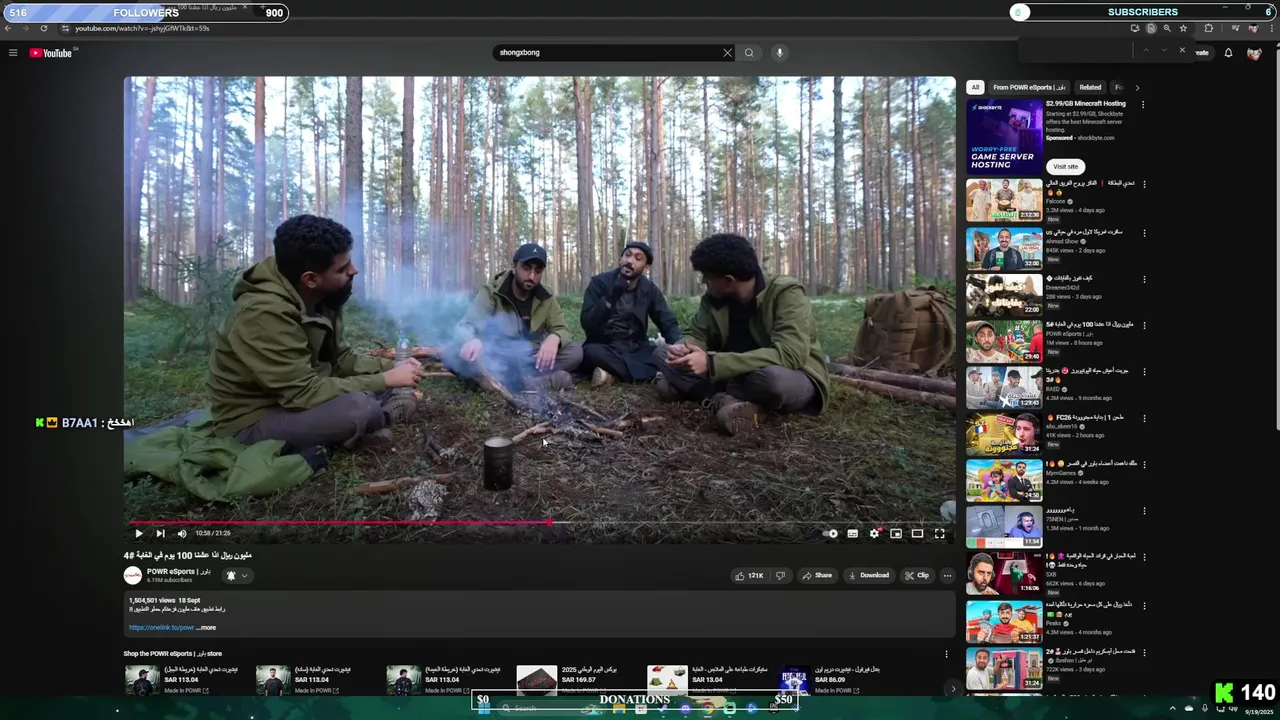Download the video
This screenshot has width=1280, height=720.
[869, 575]
